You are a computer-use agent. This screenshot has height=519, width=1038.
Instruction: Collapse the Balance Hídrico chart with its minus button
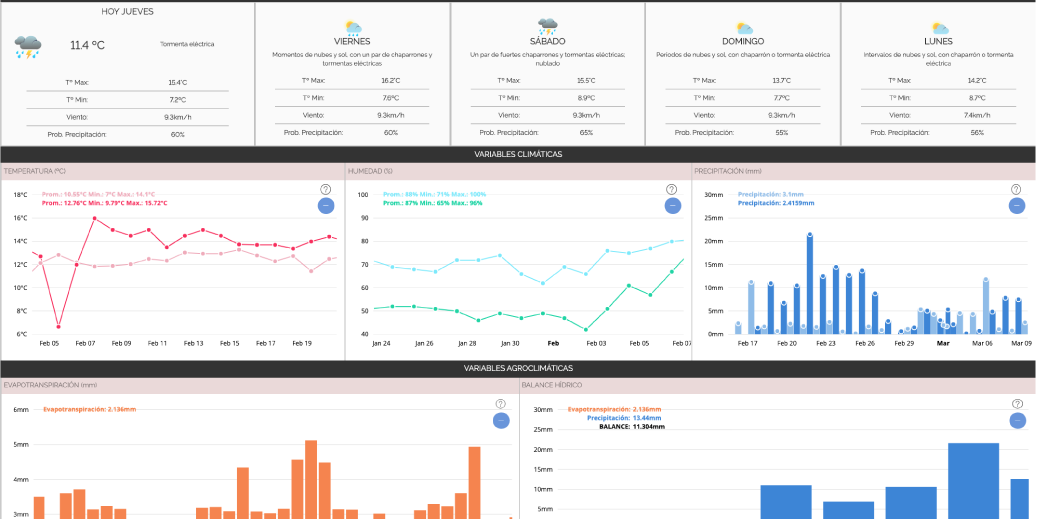pyautogui.click(x=1017, y=420)
